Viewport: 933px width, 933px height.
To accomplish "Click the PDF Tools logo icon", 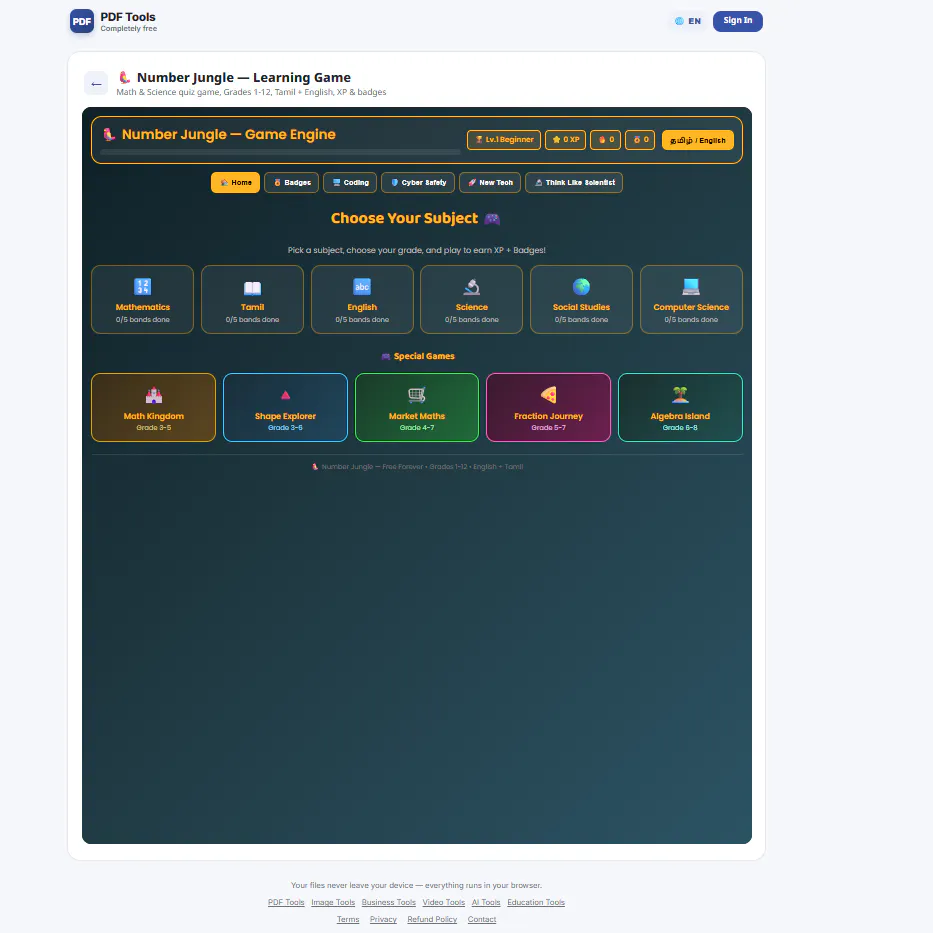I will [82, 21].
